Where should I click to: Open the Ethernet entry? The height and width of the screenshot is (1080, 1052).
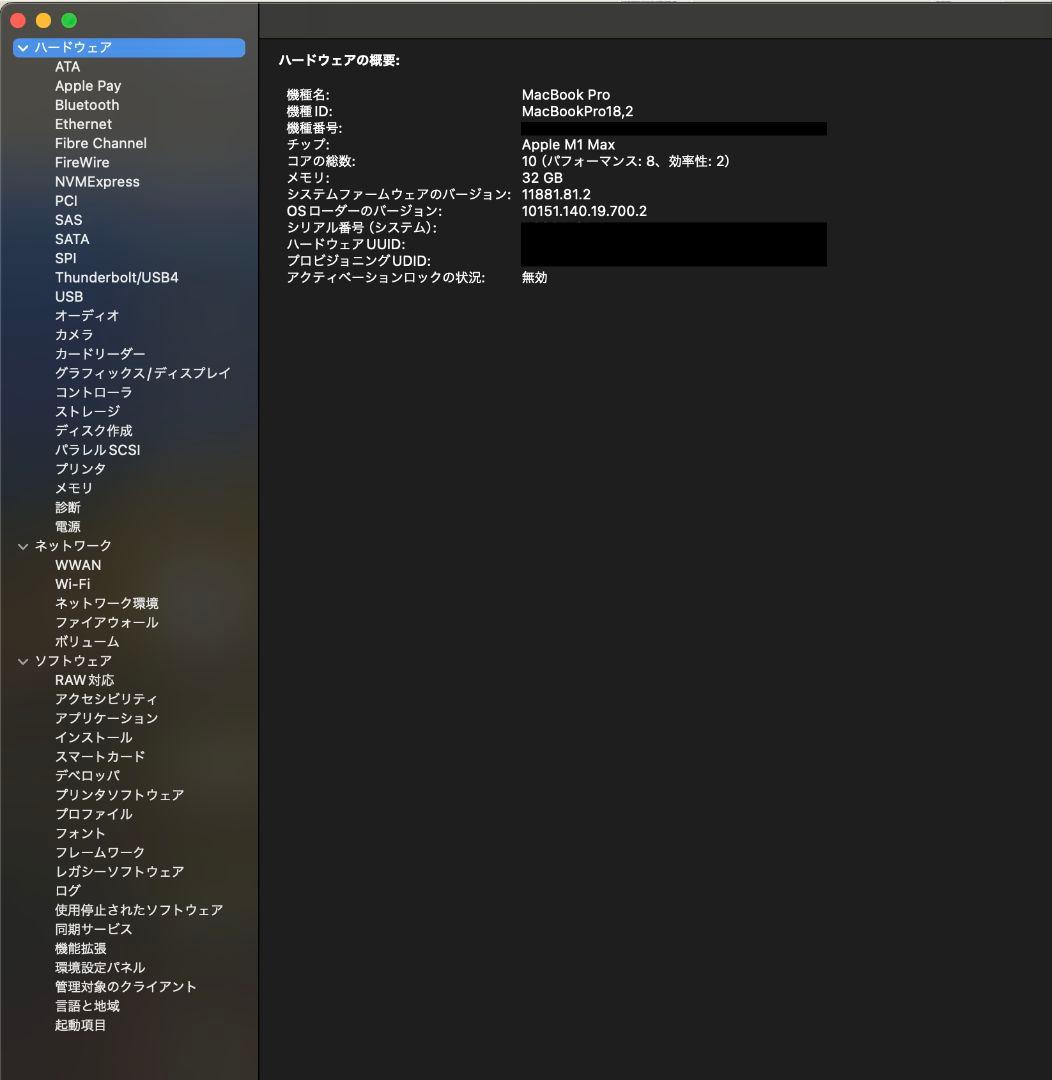[x=83, y=124]
